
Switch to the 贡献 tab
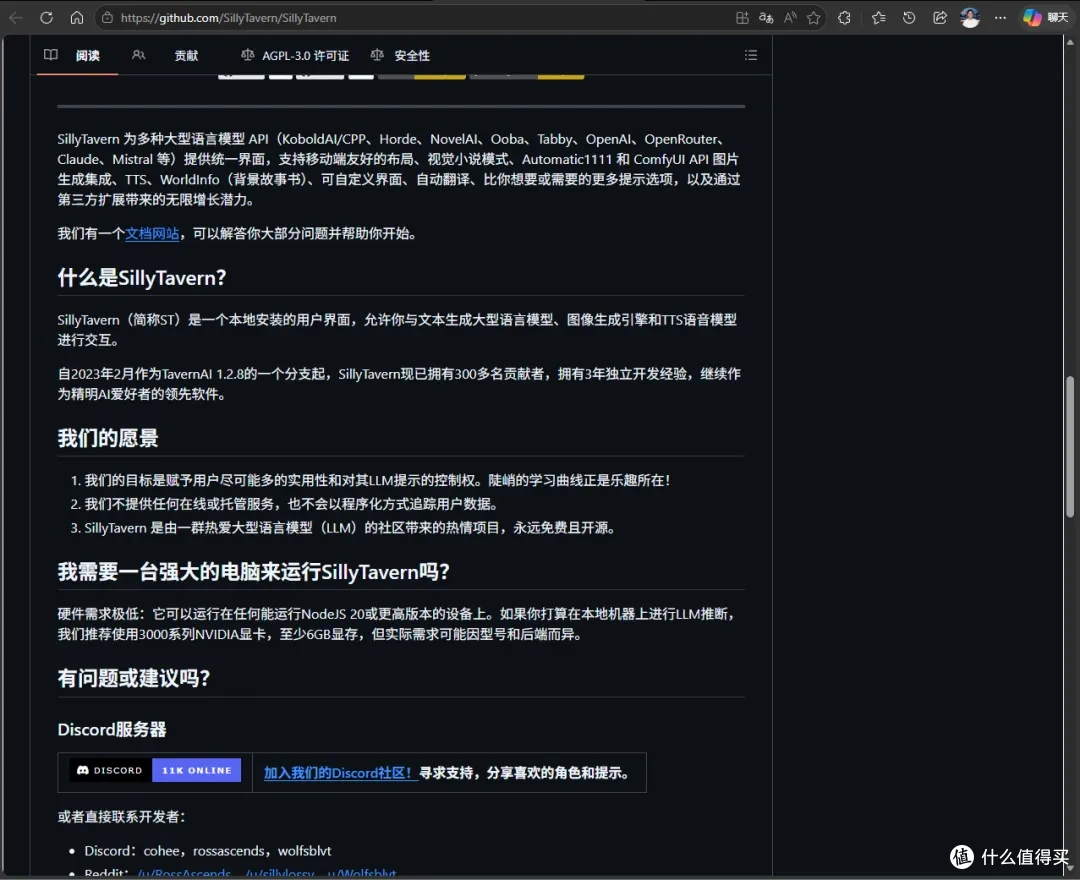[186, 56]
